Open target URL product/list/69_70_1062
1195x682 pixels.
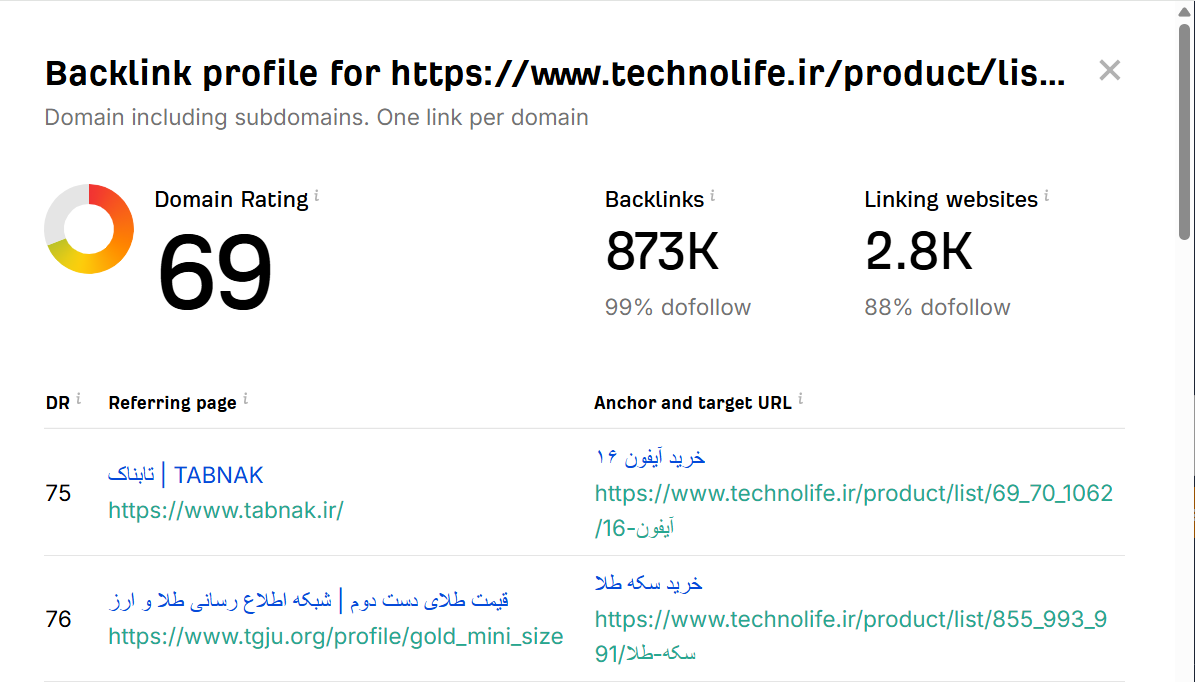(853, 493)
